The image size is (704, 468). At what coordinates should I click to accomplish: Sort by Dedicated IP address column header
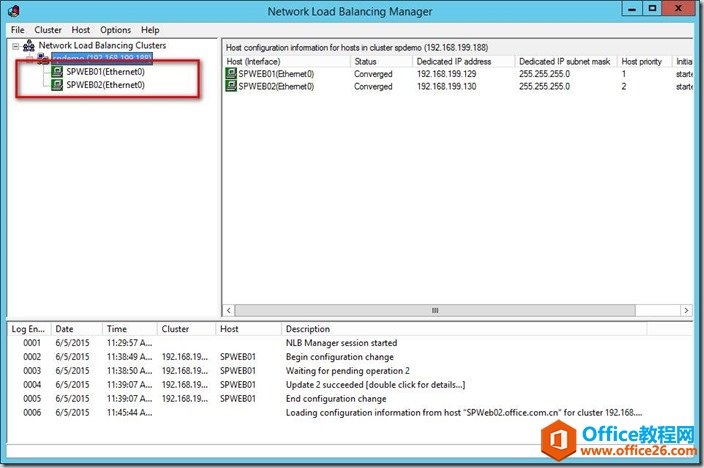[x=463, y=62]
